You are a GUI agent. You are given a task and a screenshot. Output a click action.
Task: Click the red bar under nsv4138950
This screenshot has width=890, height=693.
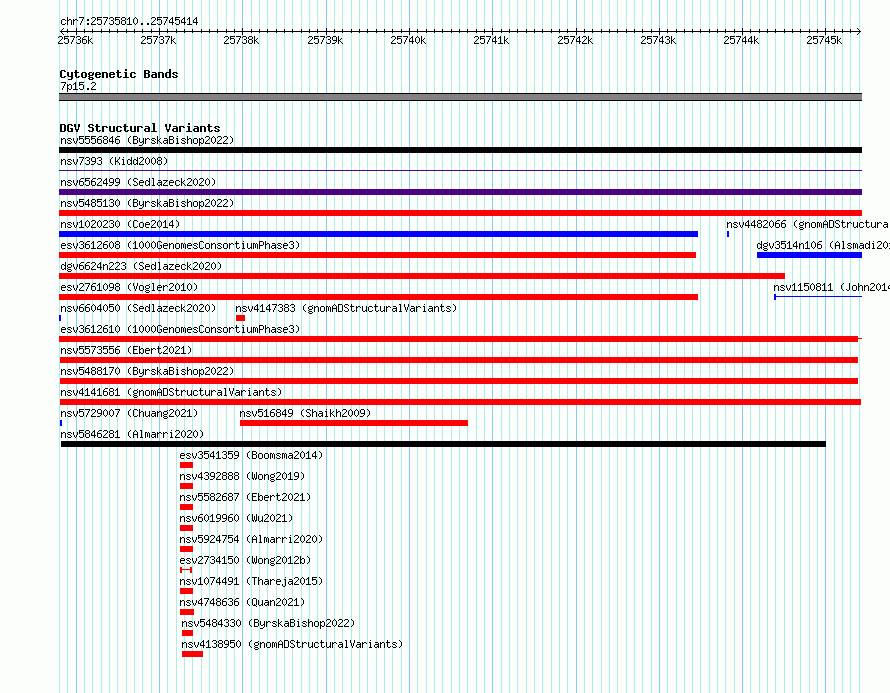(x=192, y=654)
